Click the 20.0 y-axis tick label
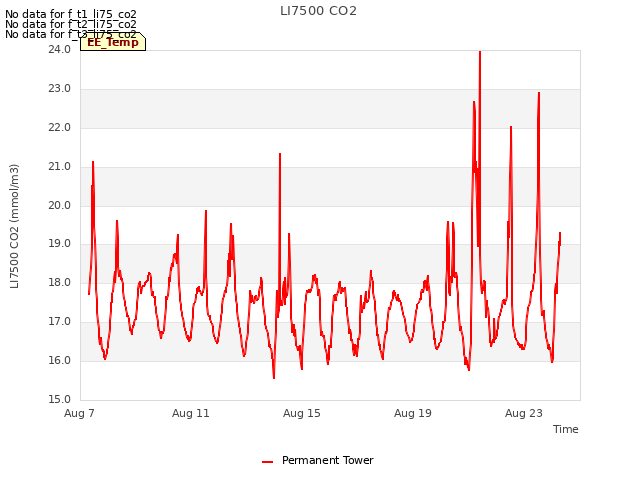 (x=60, y=205)
